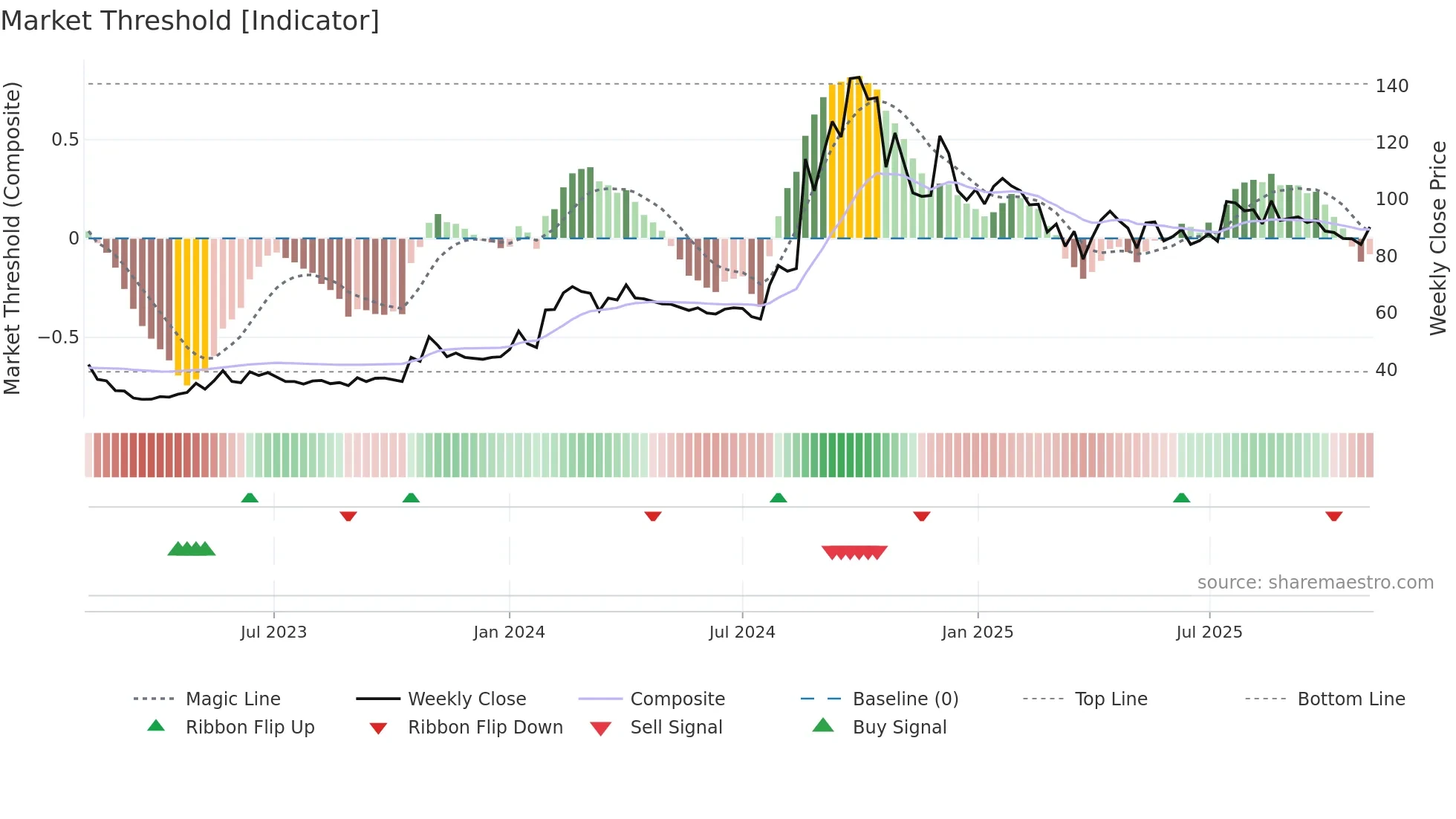Click the Ribbon Flip Up marker before Jul 2023

click(x=250, y=498)
